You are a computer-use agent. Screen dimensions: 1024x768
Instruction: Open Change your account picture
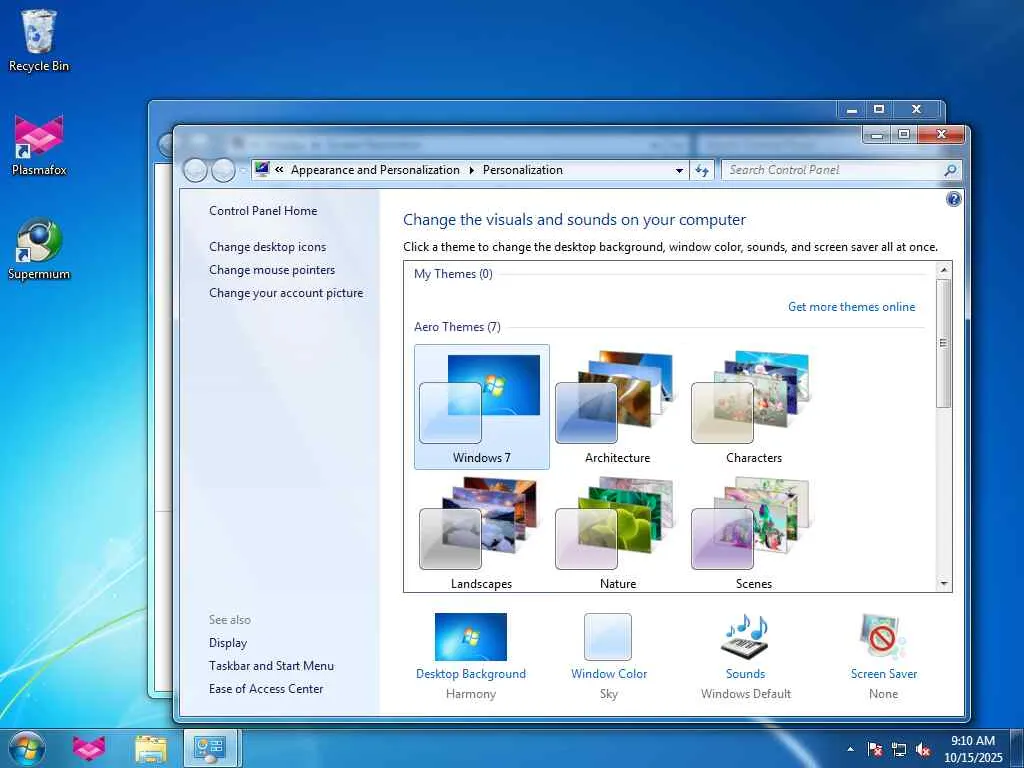(286, 293)
